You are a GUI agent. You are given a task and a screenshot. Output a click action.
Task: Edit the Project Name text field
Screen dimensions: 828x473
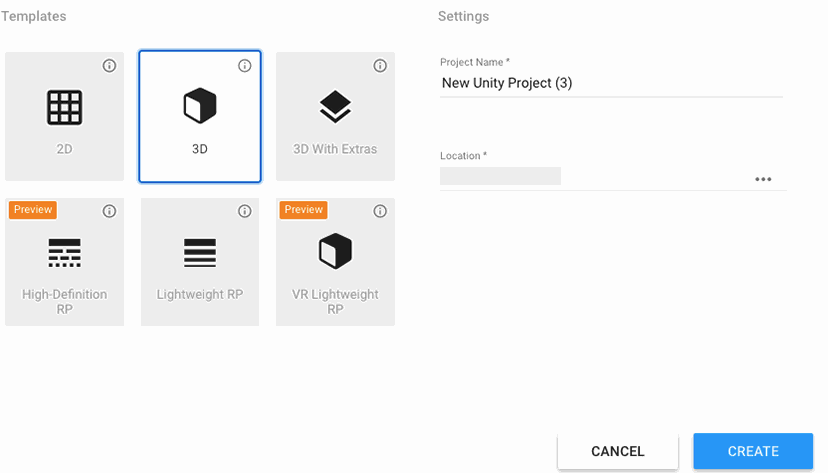click(x=610, y=83)
